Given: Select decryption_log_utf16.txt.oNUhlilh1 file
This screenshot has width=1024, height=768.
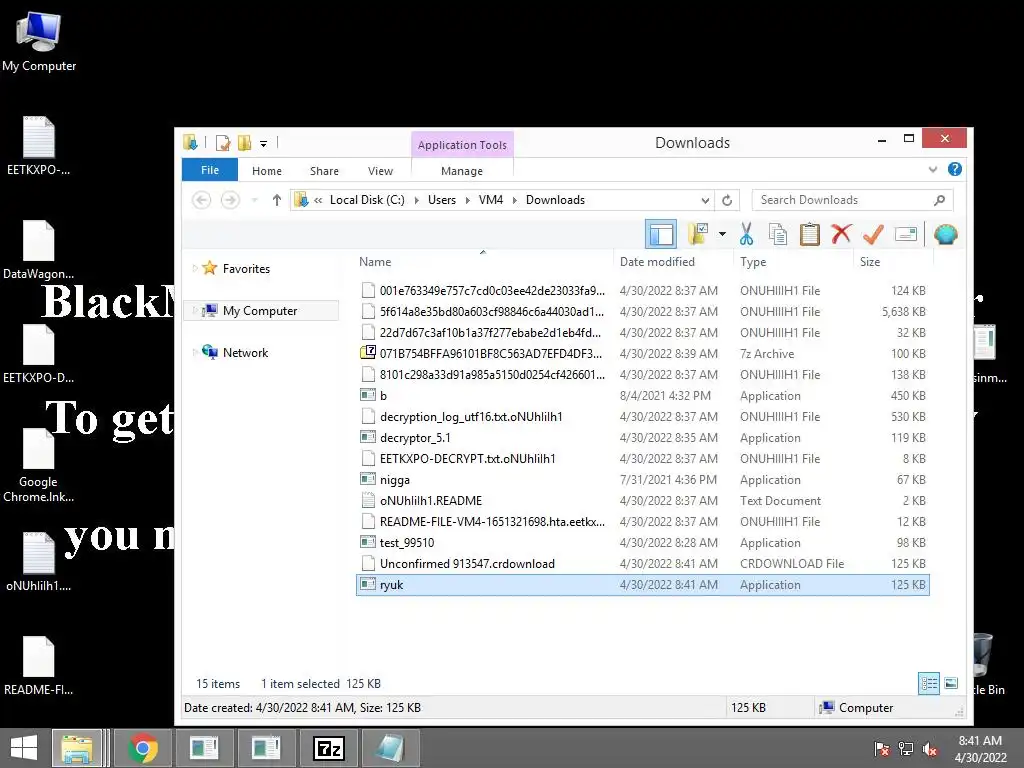Looking at the screenshot, I should pos(643,417).
